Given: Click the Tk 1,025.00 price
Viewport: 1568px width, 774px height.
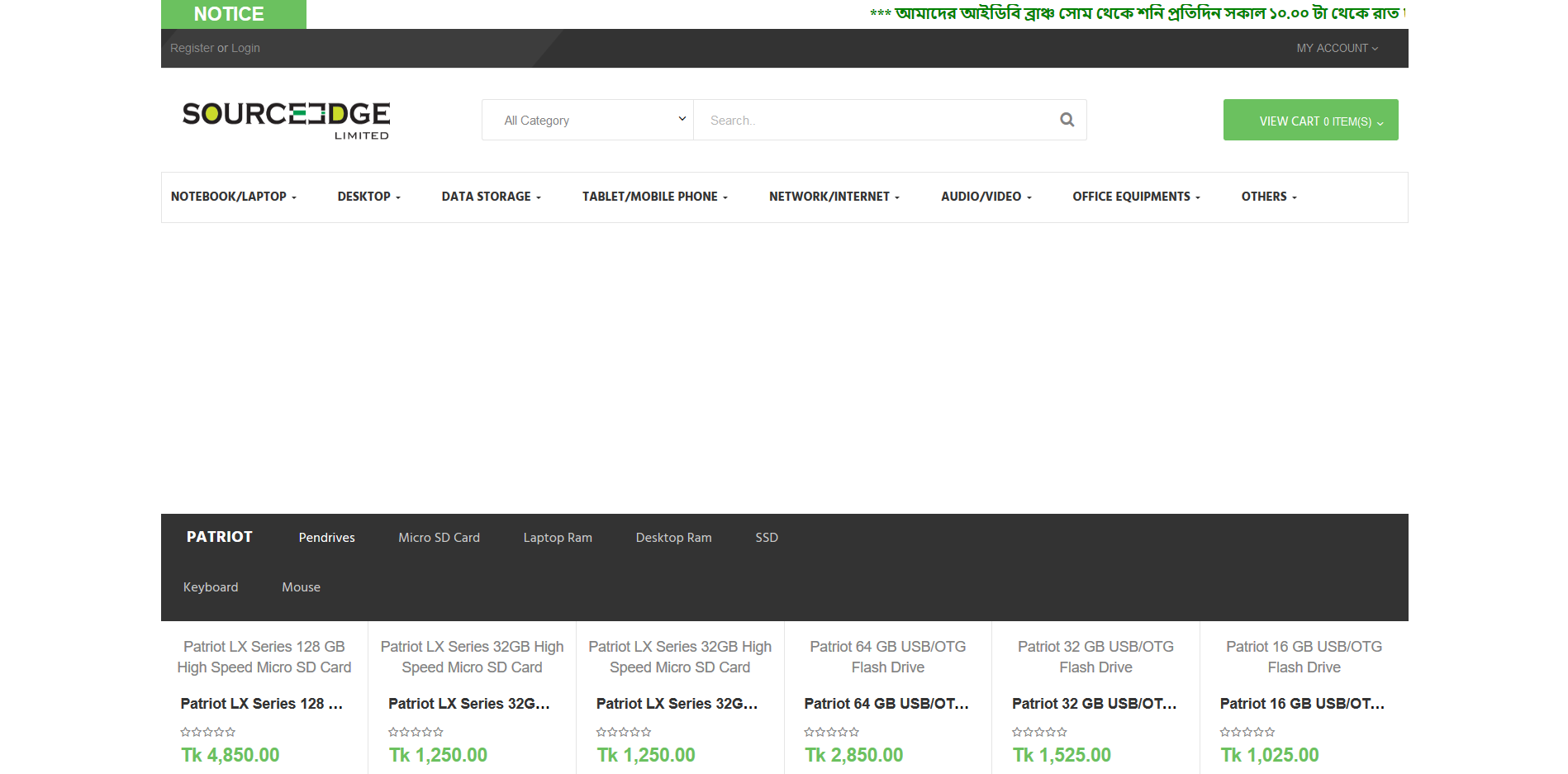Looking at the screenshot, I should (x=1271, y=755).
